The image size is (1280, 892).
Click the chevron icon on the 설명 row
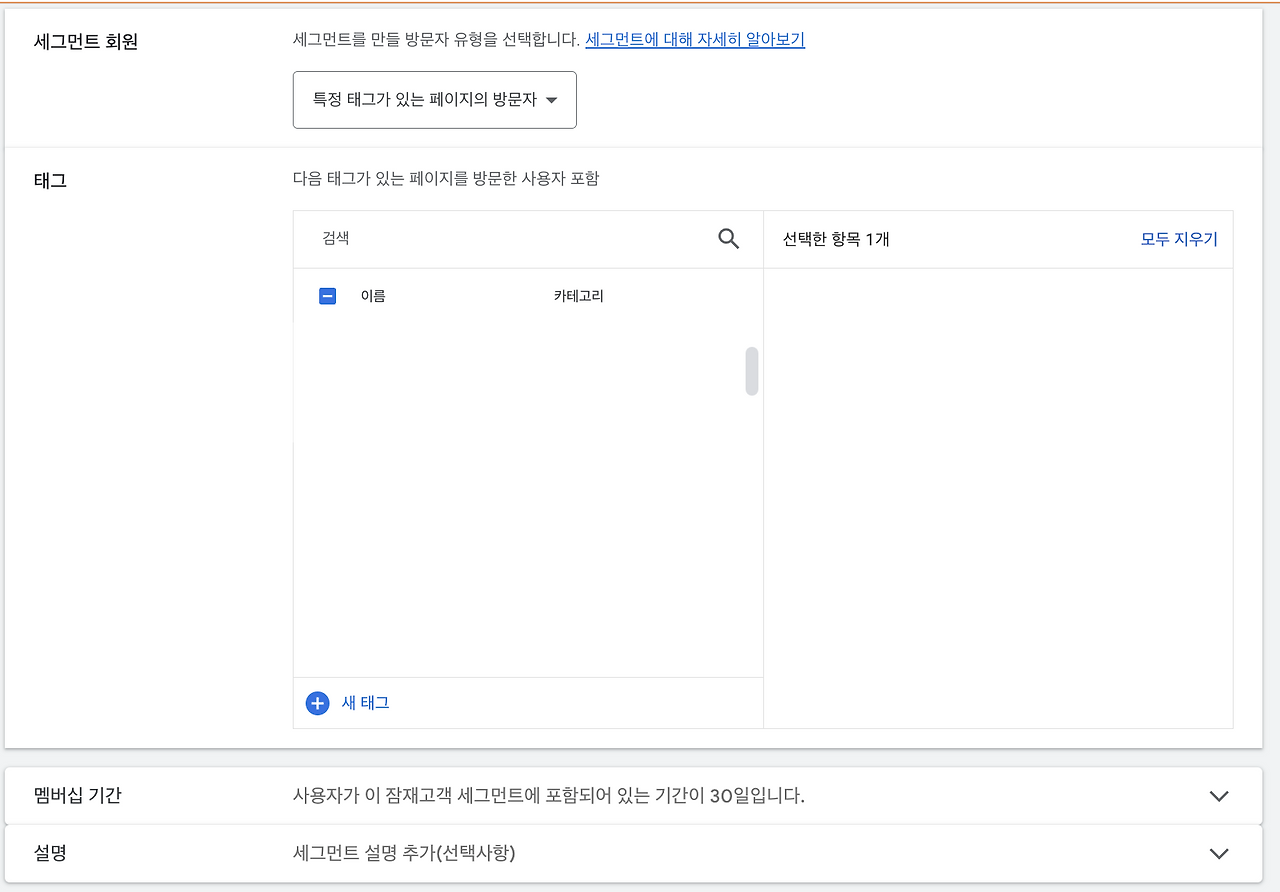(1219, 853)
